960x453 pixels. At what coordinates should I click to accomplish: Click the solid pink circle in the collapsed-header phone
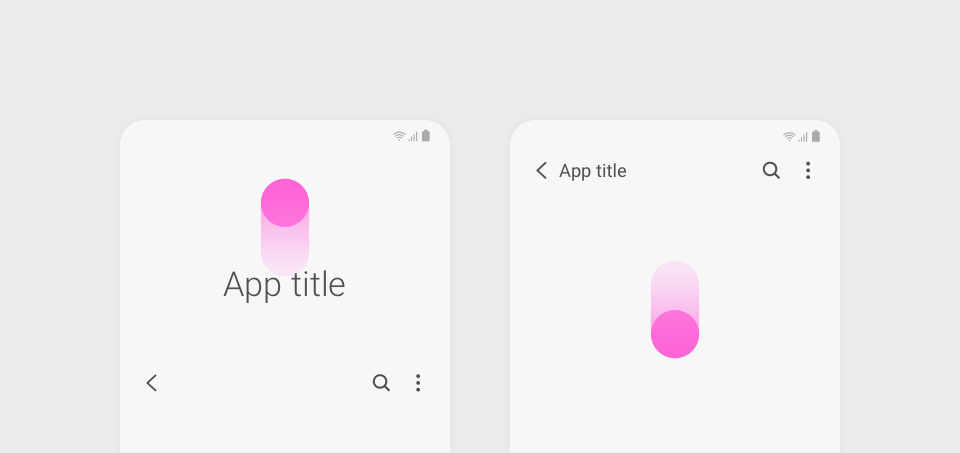tap(675, 334)
